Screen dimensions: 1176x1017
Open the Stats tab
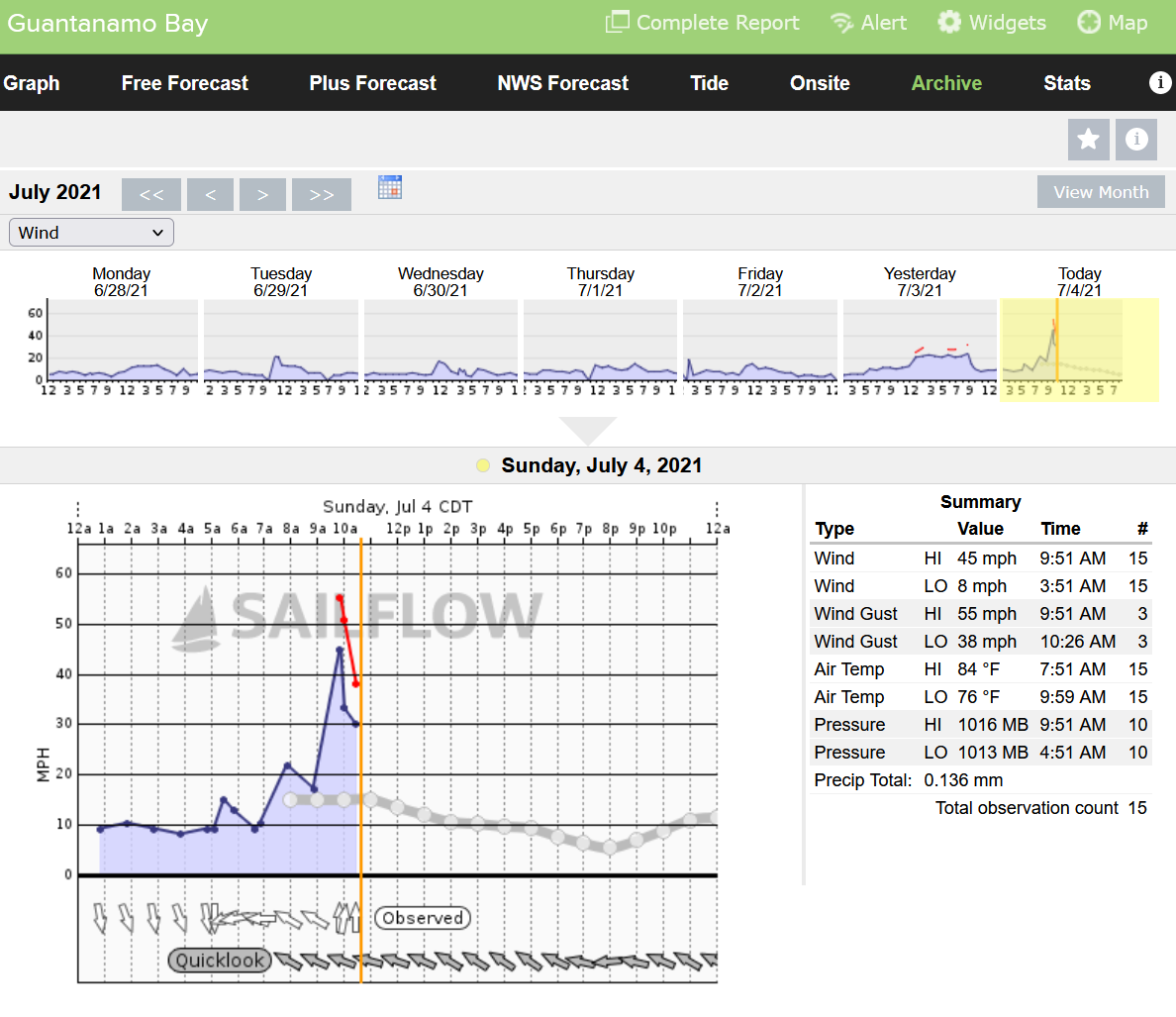(x=1067, y=83)
